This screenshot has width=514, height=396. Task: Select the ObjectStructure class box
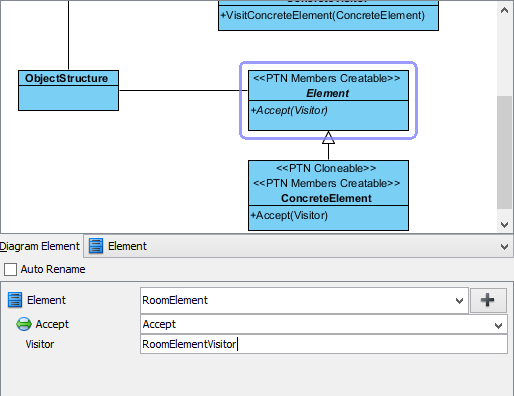(x=68, y=90)
